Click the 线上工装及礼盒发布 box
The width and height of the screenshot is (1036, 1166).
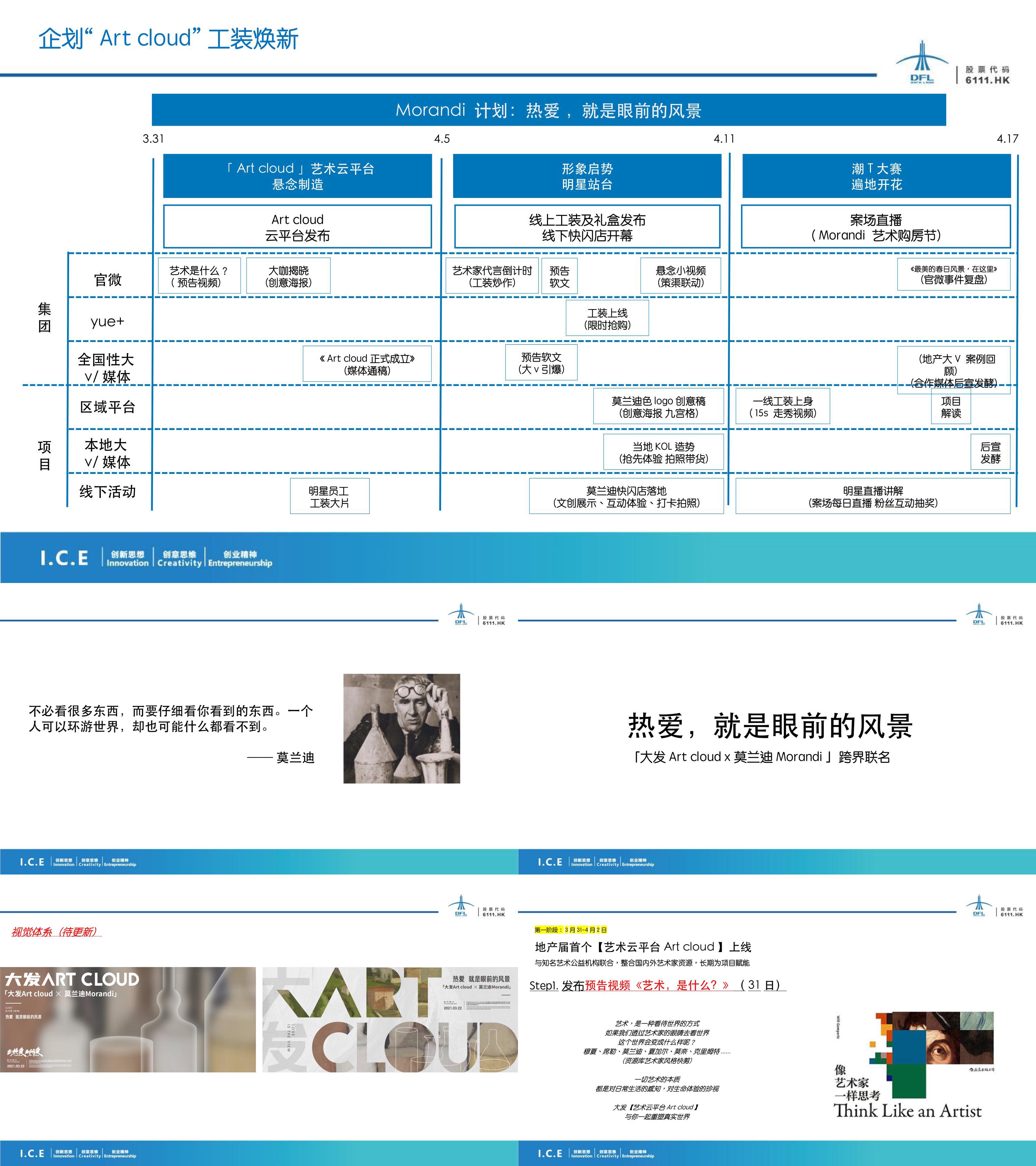pyautogui.click(x=587, y=227)
